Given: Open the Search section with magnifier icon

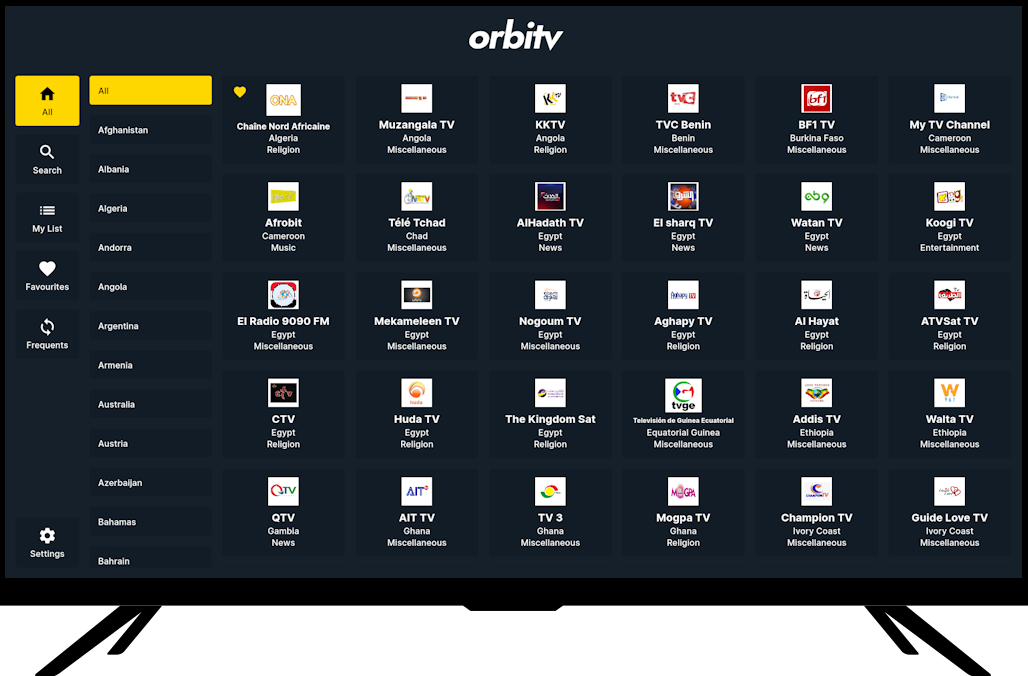Looking at the screenshot, I should pyautogui.click(x=47, y=159).
